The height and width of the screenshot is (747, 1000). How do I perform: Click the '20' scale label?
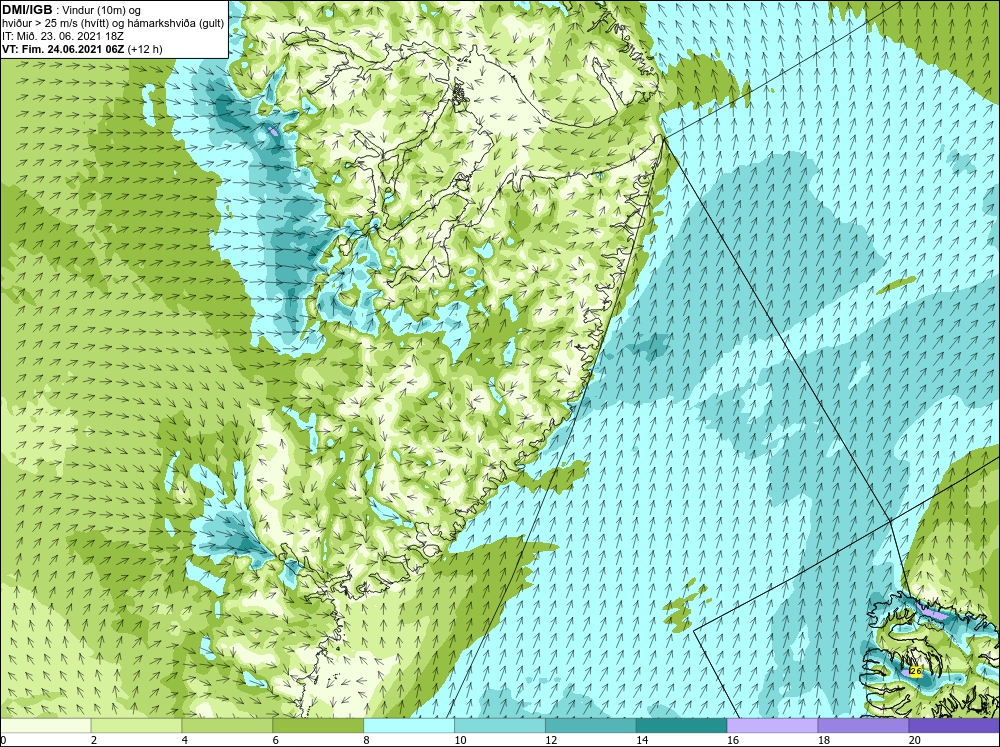[x=915, y=740]
